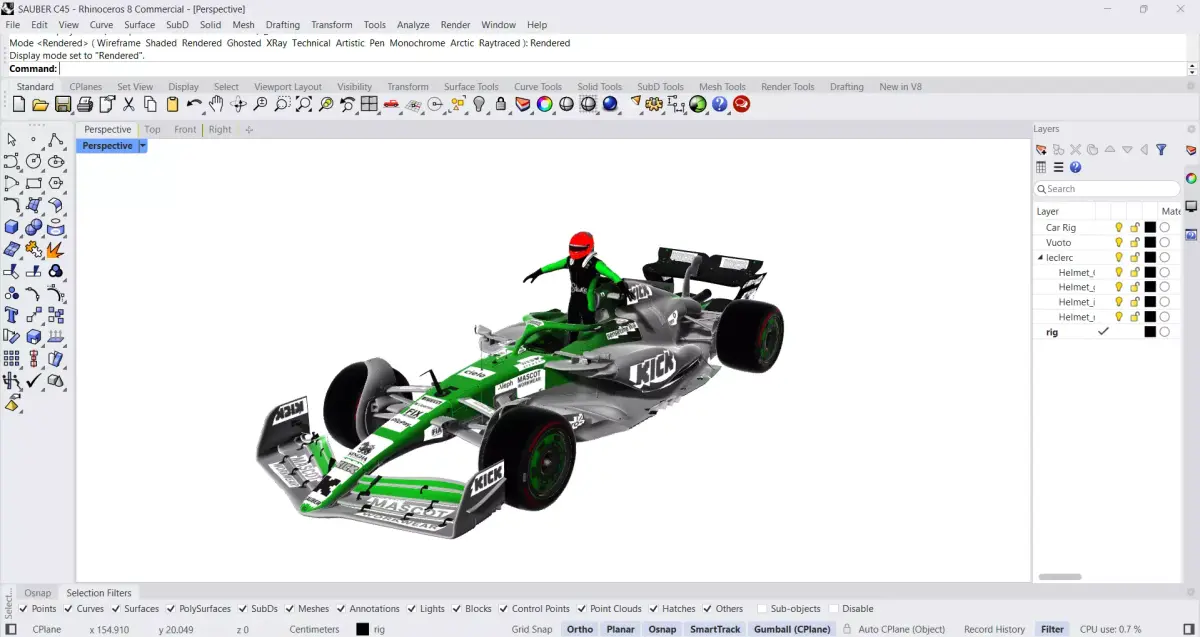
Task: Open the SubD menu
Action: (x=177, y=25)
